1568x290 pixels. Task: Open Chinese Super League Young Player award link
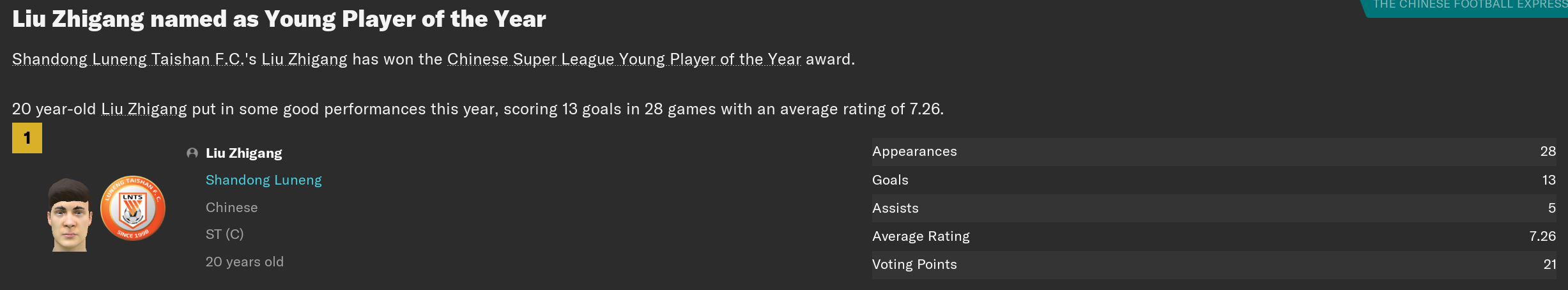(624, 59)
